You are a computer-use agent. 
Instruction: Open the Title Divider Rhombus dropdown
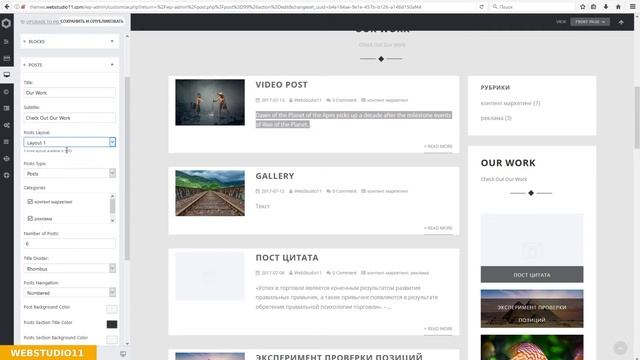click(70, 269)
